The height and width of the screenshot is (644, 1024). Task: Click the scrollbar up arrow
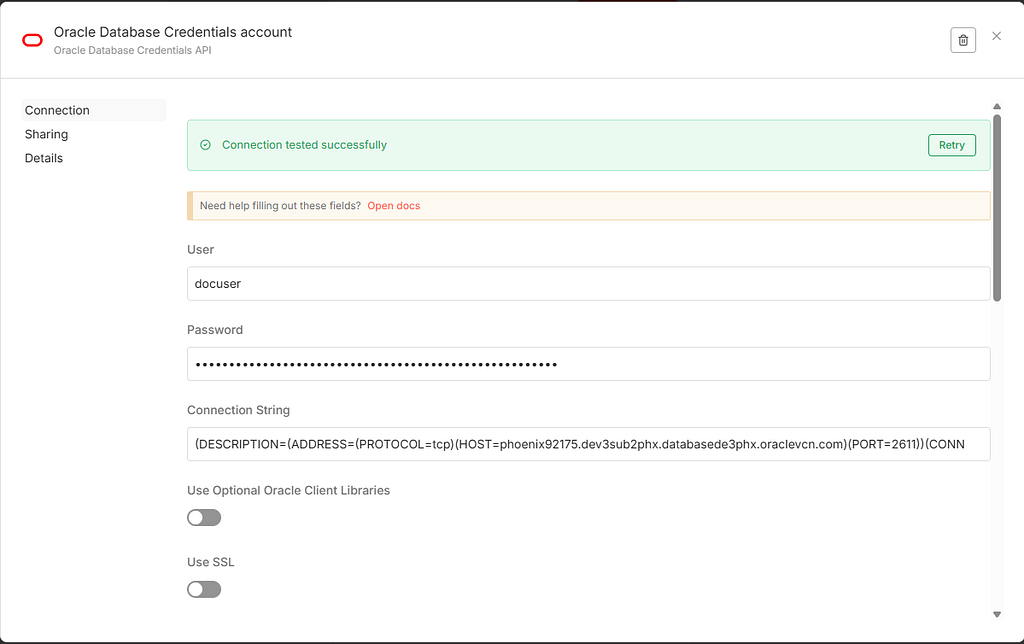[x=997, y=106]
